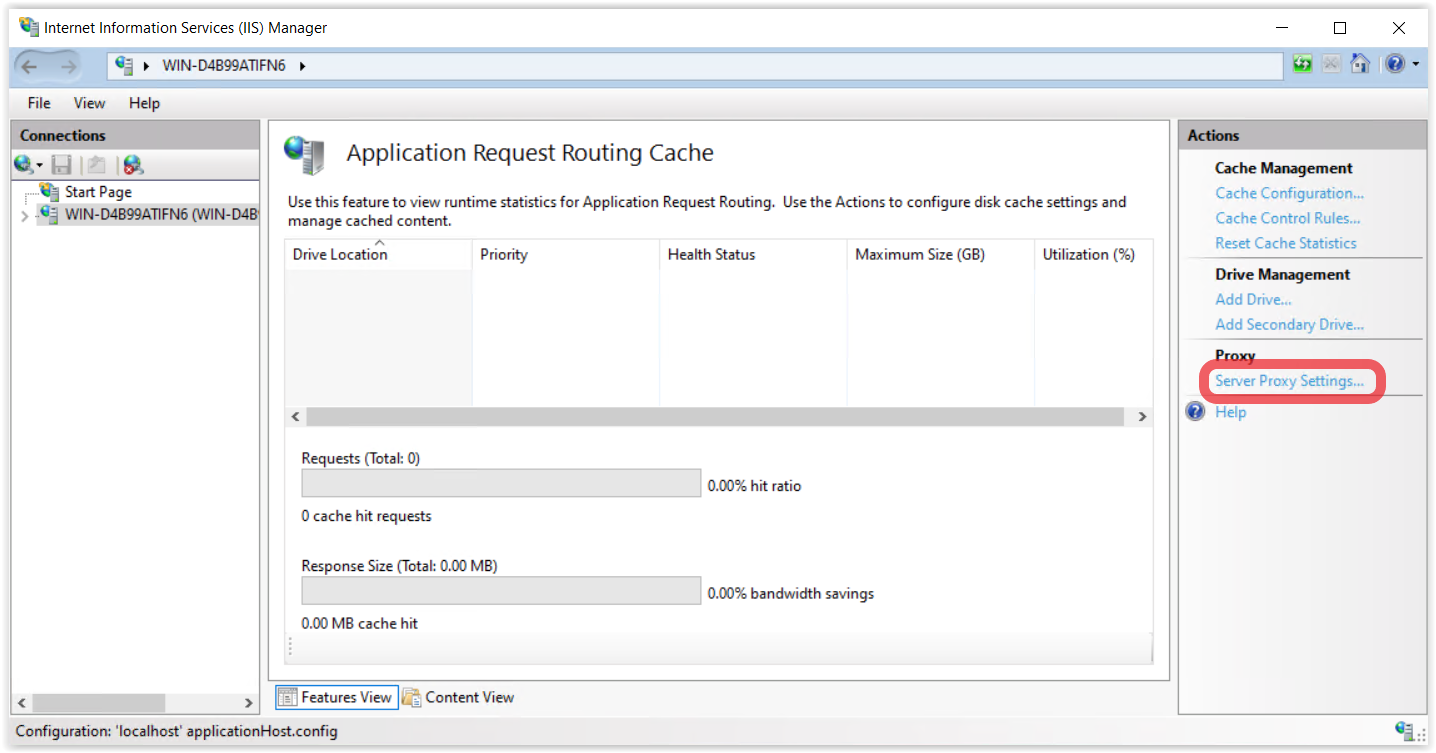This screenshot has height=753, width=1436.
Task: Click the Home icon in address bar
Action: point(1360,64)
